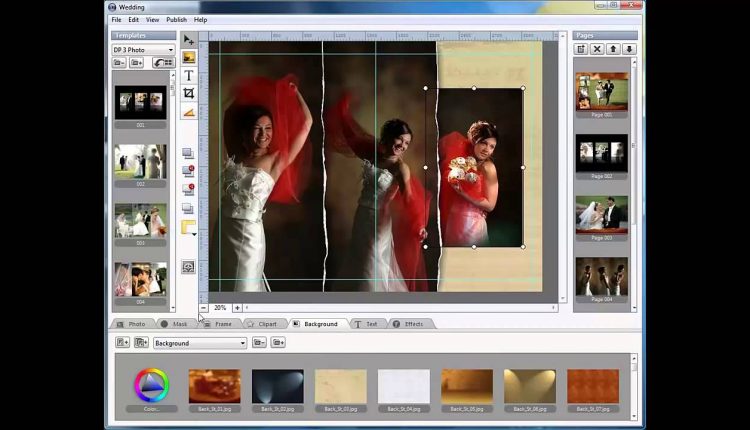Click backgrounds list scroll-down arrow

pyautogui.click(x=634, y=417)
